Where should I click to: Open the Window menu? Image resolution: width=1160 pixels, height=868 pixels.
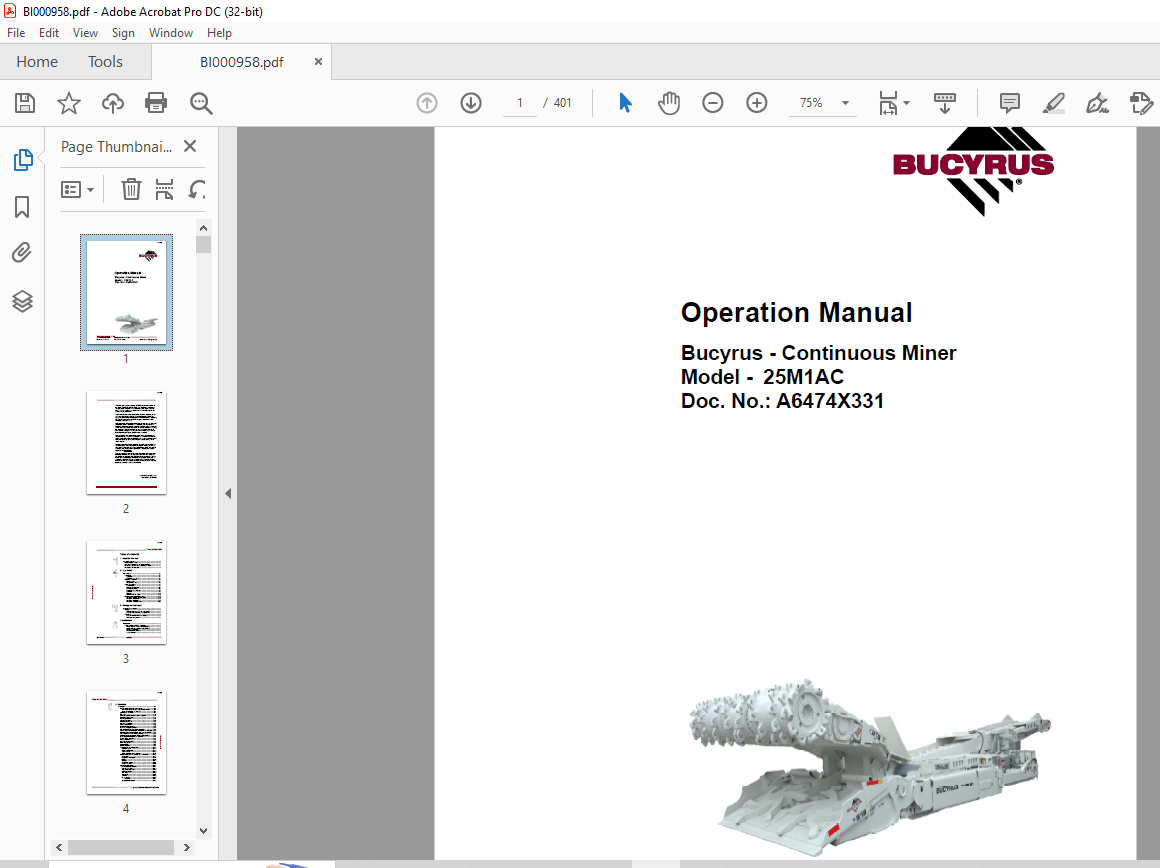pyautogui.click(x=170, y=33)
